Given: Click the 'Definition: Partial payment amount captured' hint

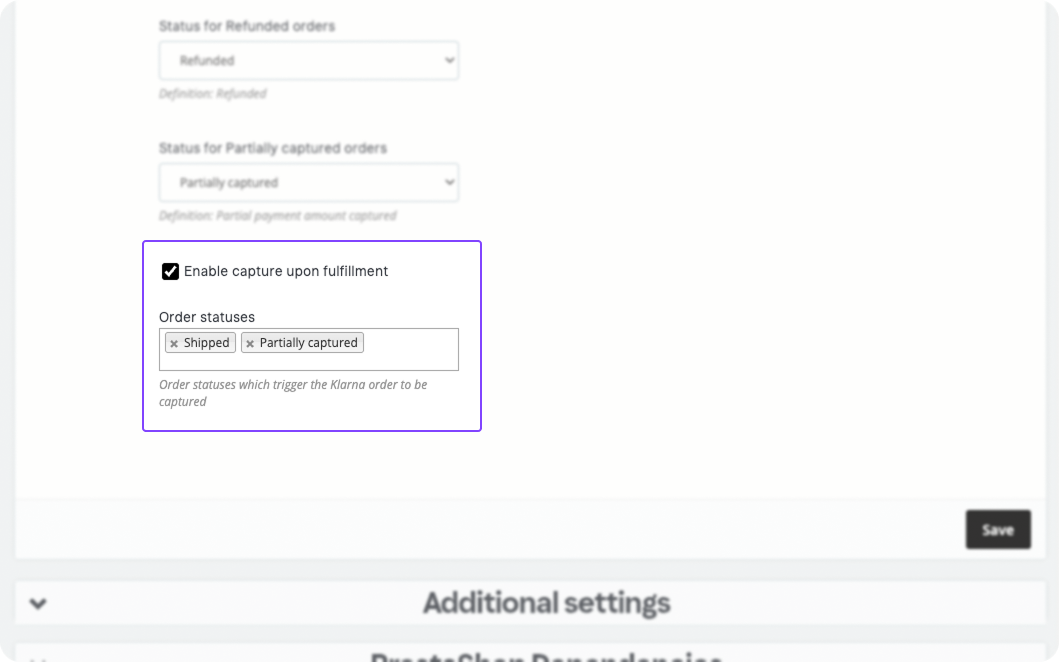Looking at the screenshot, I should coord(278,215).
